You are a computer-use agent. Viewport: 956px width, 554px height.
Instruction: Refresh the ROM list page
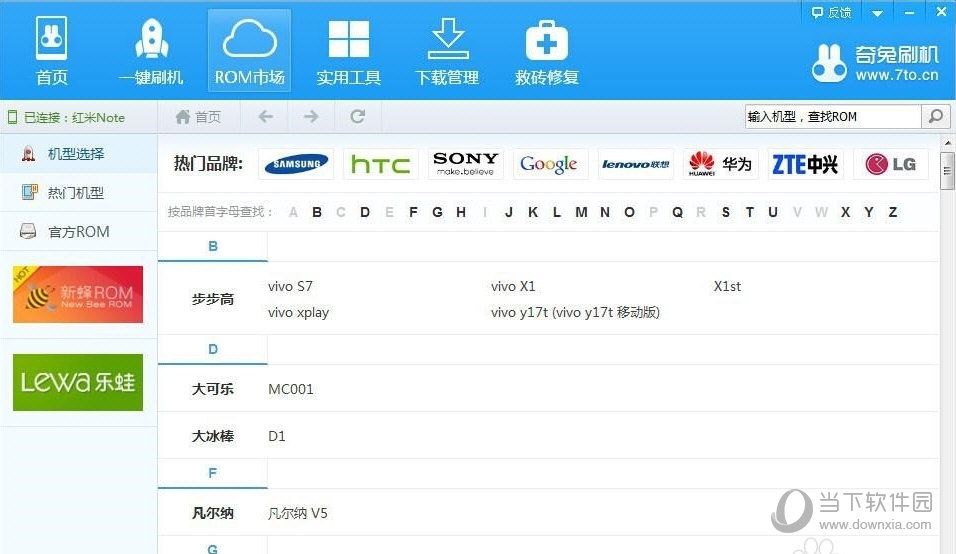[358, 116]
